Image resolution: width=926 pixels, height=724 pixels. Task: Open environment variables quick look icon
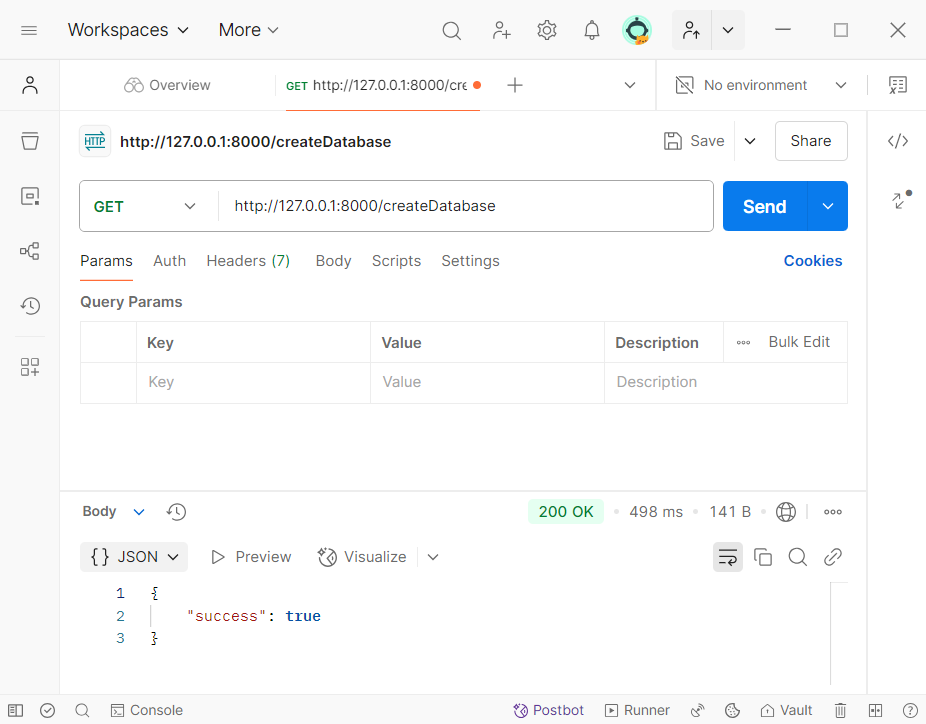point(898,85)
